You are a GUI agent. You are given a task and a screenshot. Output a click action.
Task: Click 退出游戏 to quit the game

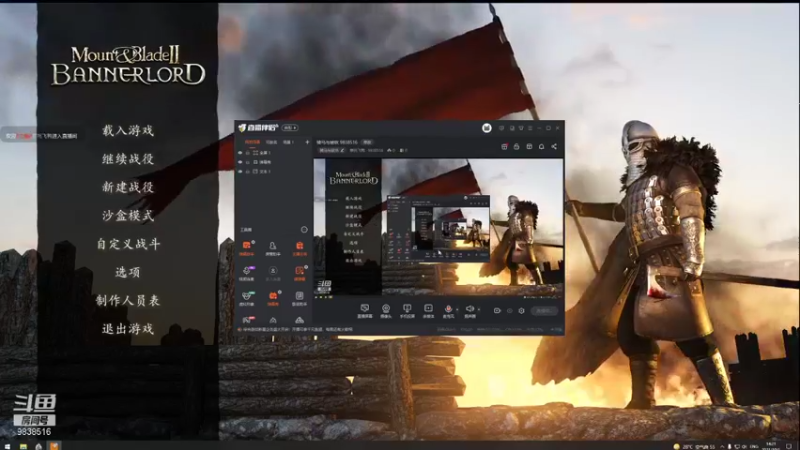128,329
